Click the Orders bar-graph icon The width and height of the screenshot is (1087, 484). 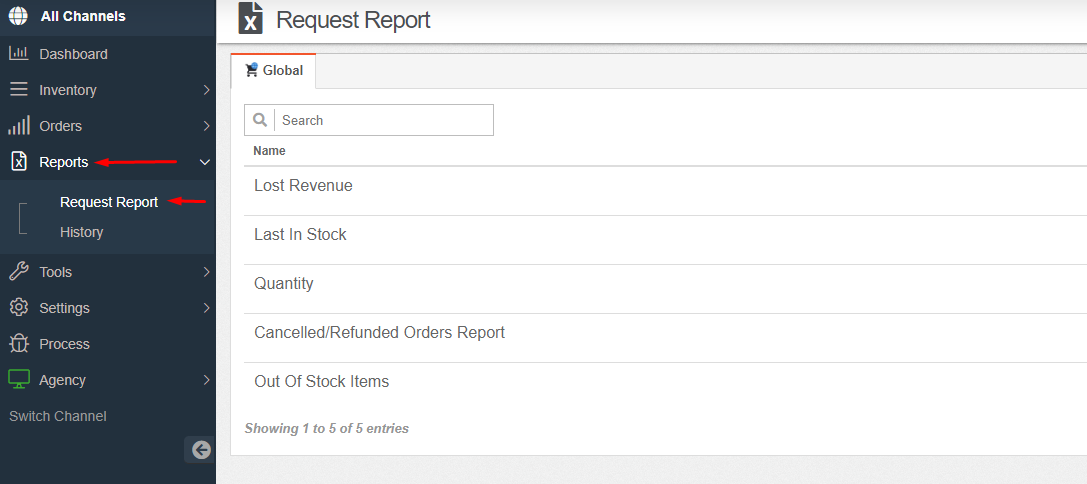[x=19, y=126]
